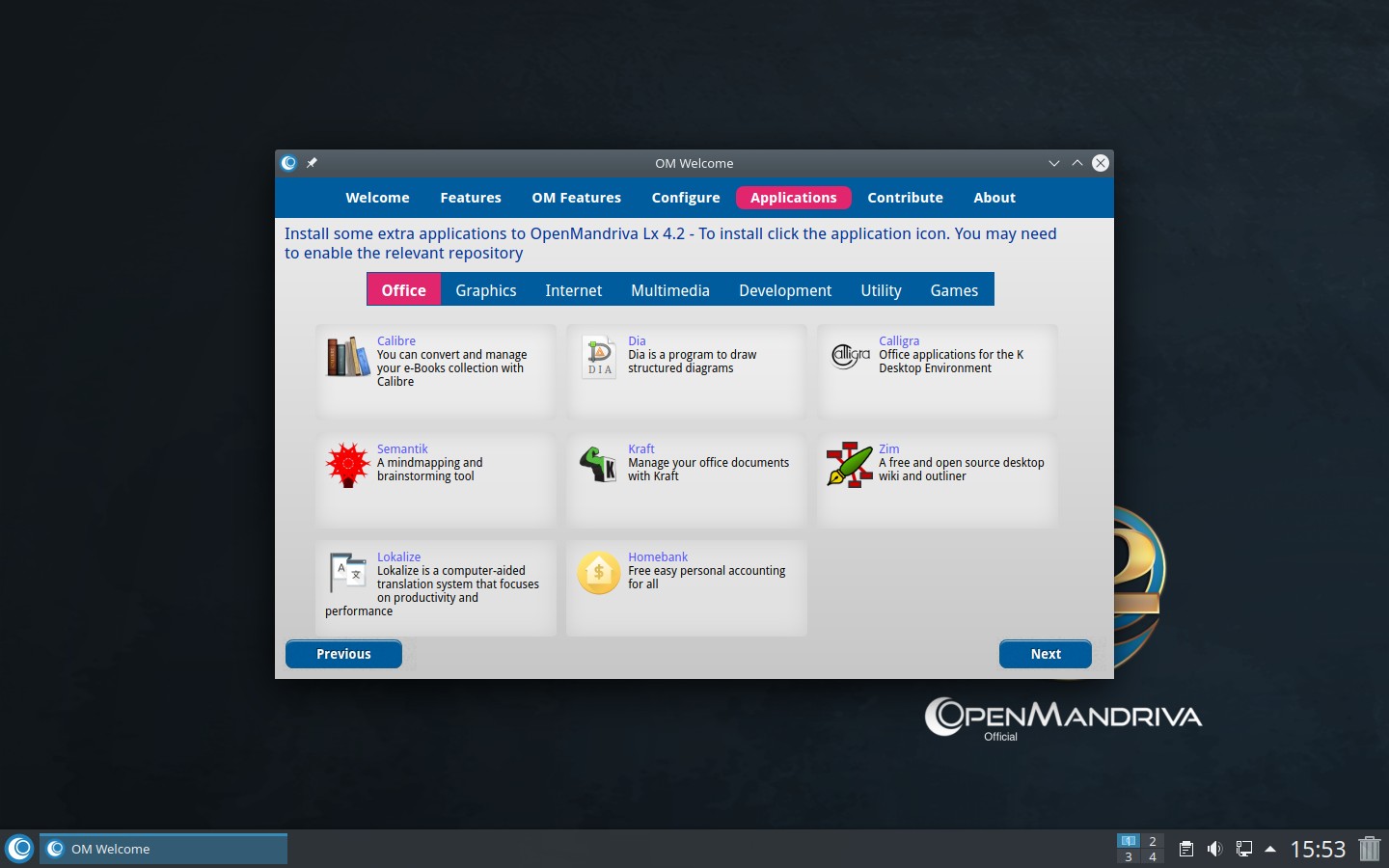Go to the Configure section
The width and height of the screenshot is (1389, 868).
coord(685,198)
